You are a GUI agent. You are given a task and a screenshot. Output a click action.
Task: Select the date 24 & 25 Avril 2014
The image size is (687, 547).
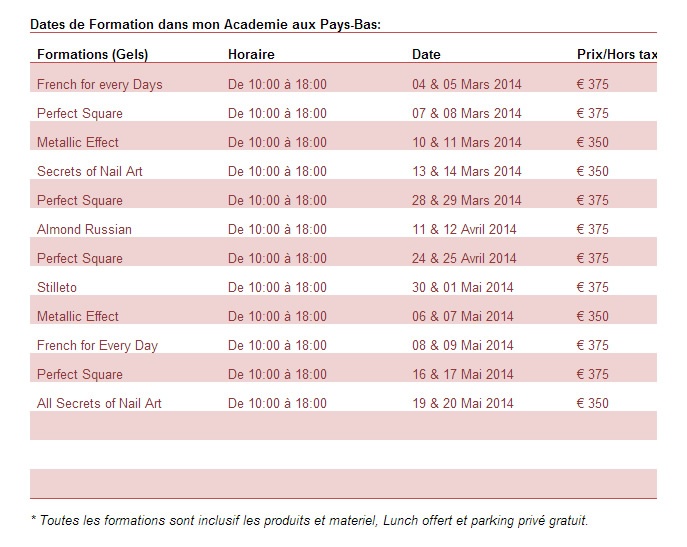[464, 258]
